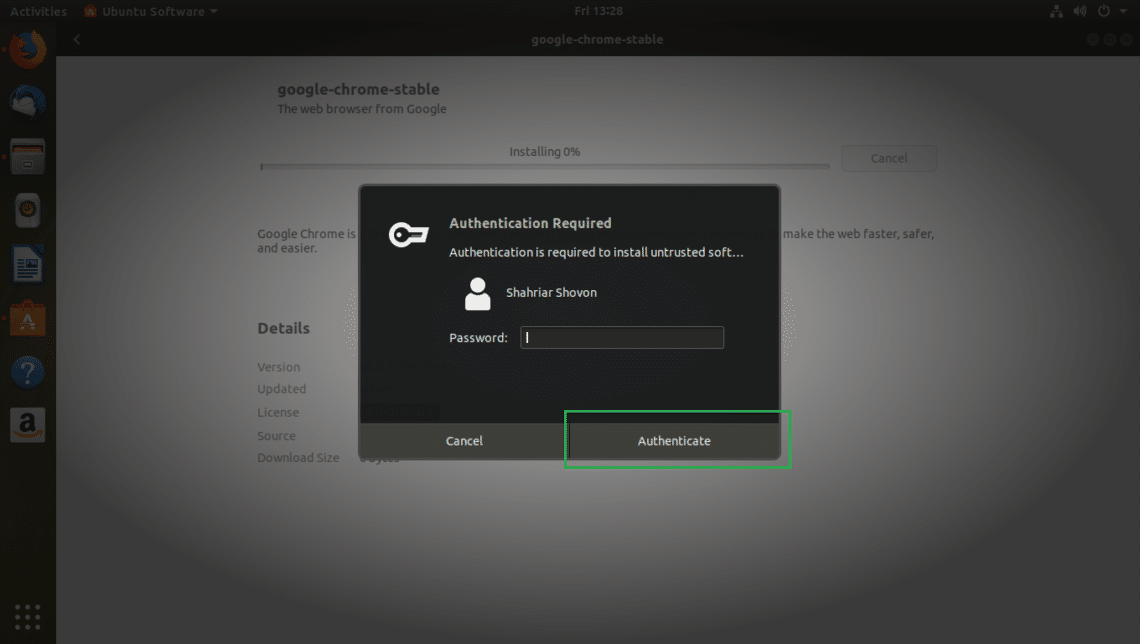Click the volume icon in top bar
Viewport: 1140px width, 644px height.
(1080, 11)
